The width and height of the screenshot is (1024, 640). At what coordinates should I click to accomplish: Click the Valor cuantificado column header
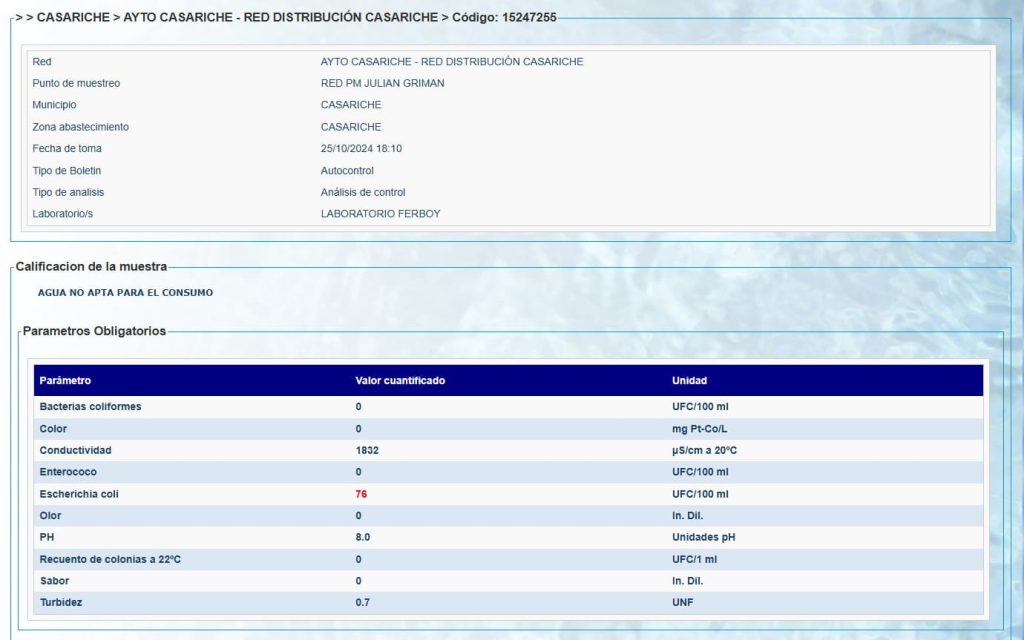click(400, 381)
